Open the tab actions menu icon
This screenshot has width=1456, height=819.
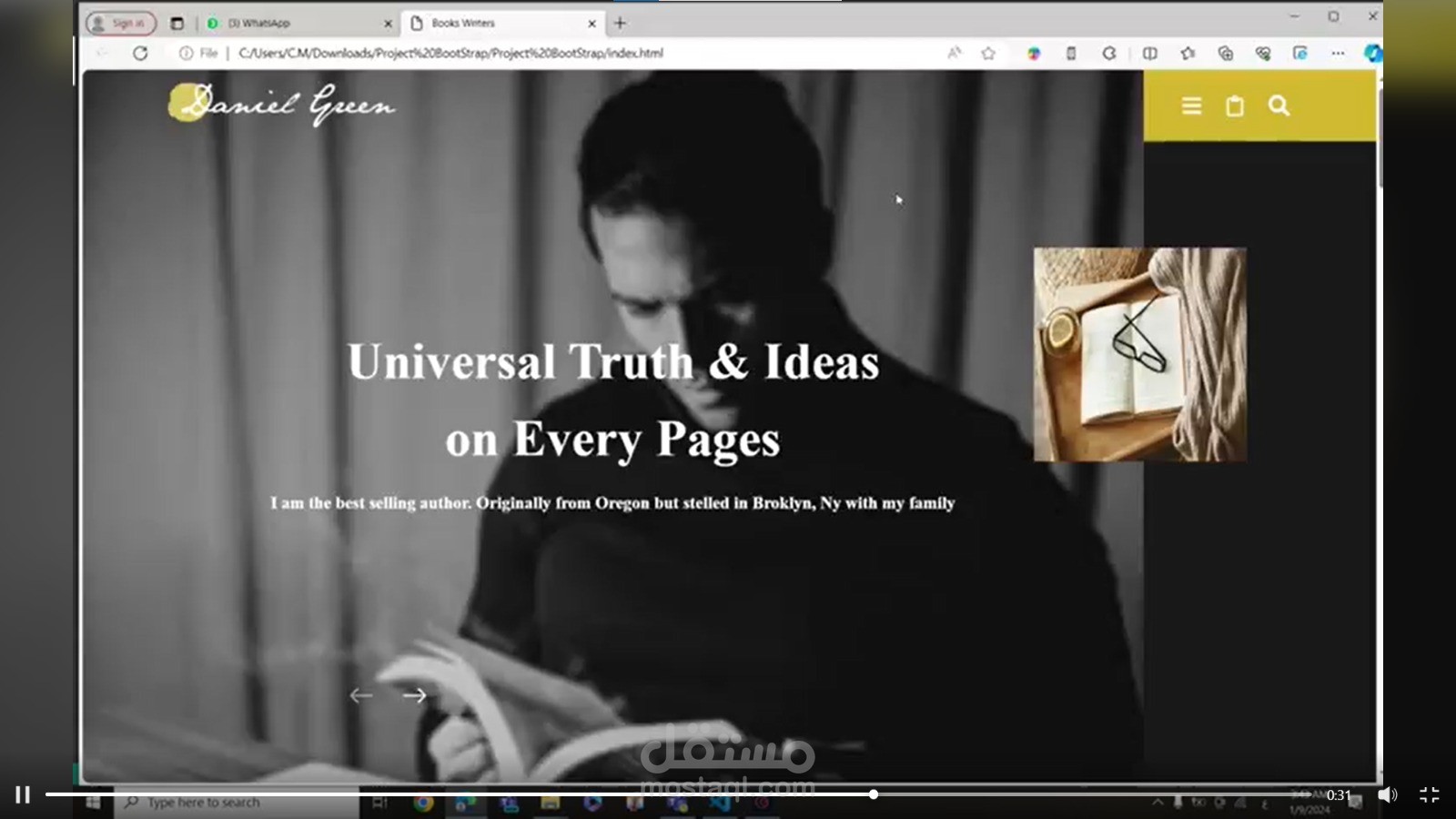pos(177,23)
